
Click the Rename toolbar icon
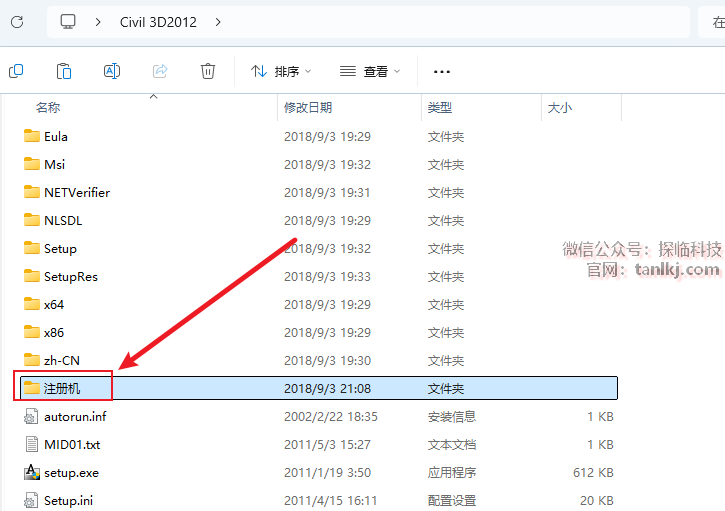pyautogui.click(x=112, y=71)
